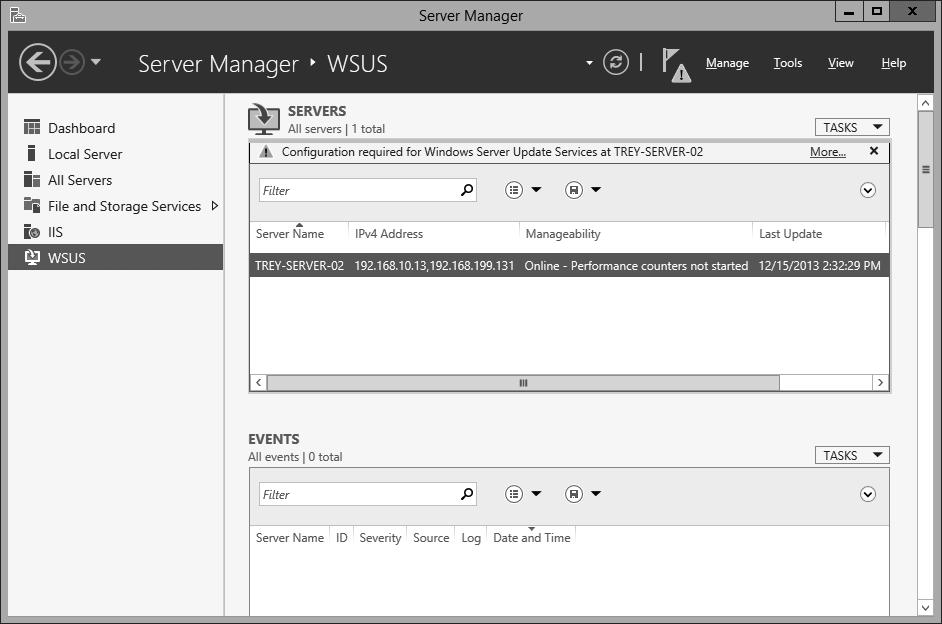Sort events by ID column

point(341,538)
